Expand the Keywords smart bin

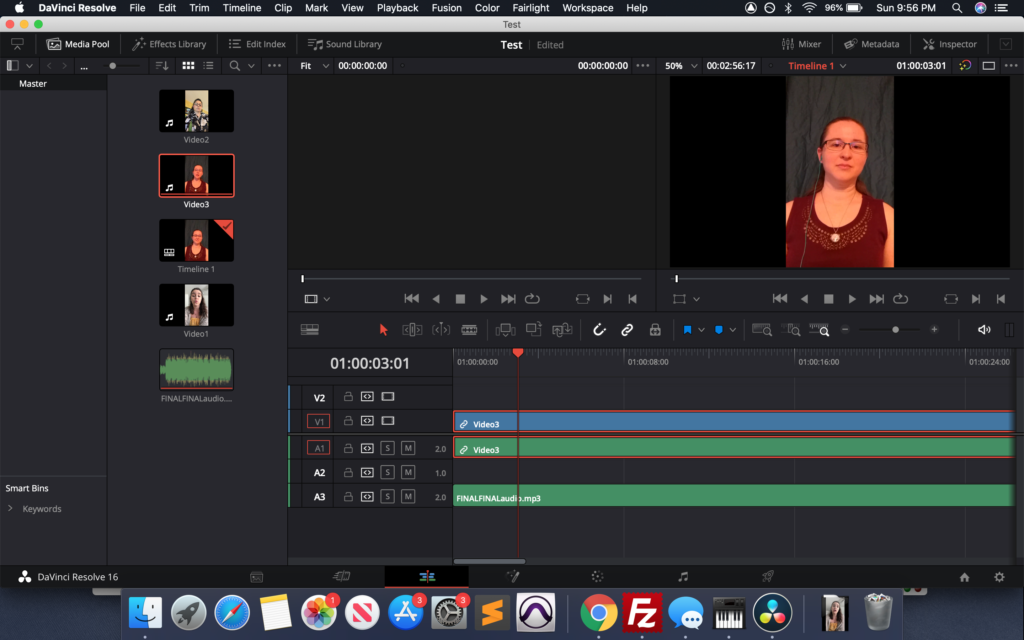(x=11, y=509)
